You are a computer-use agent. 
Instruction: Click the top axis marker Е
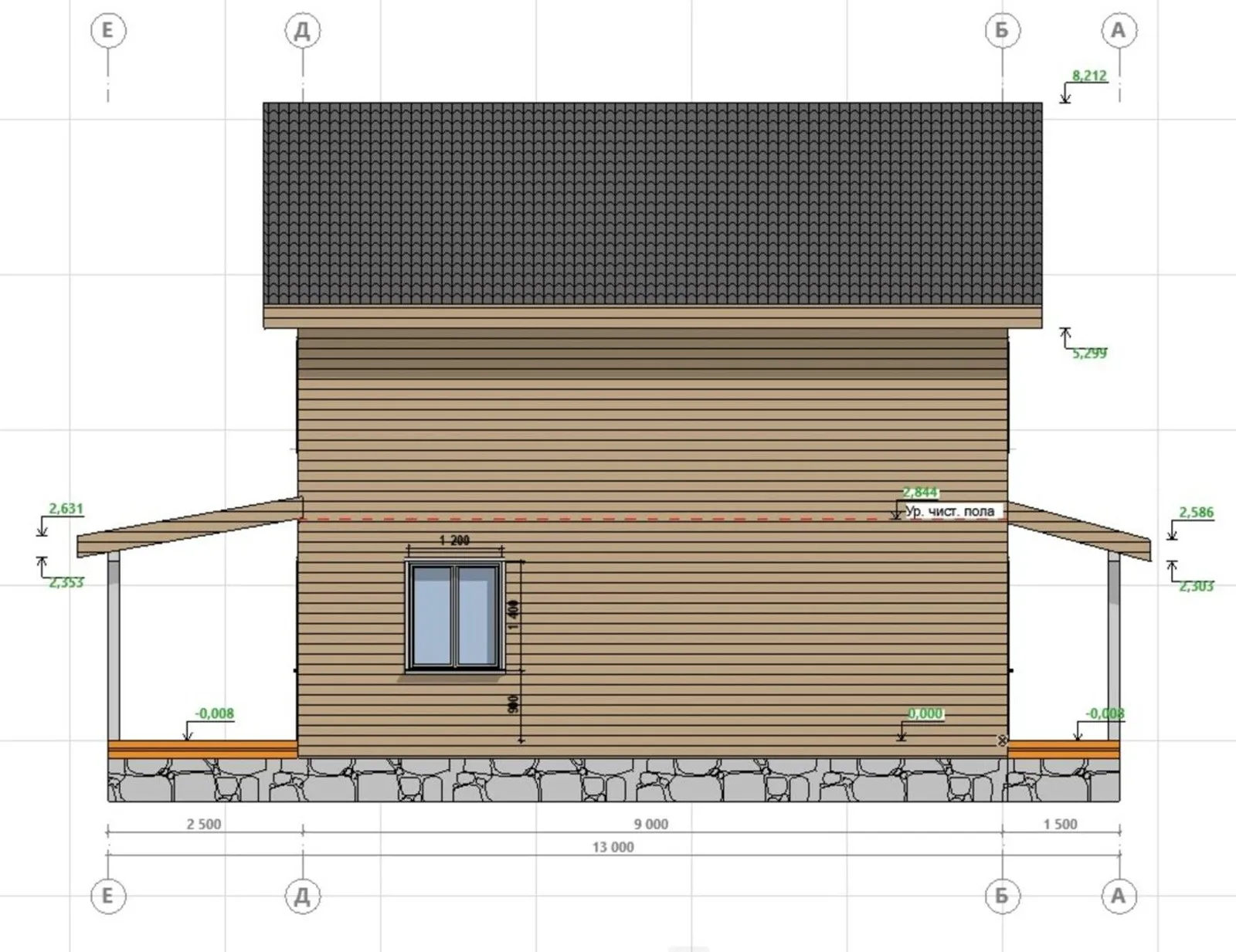coord(107,31)
